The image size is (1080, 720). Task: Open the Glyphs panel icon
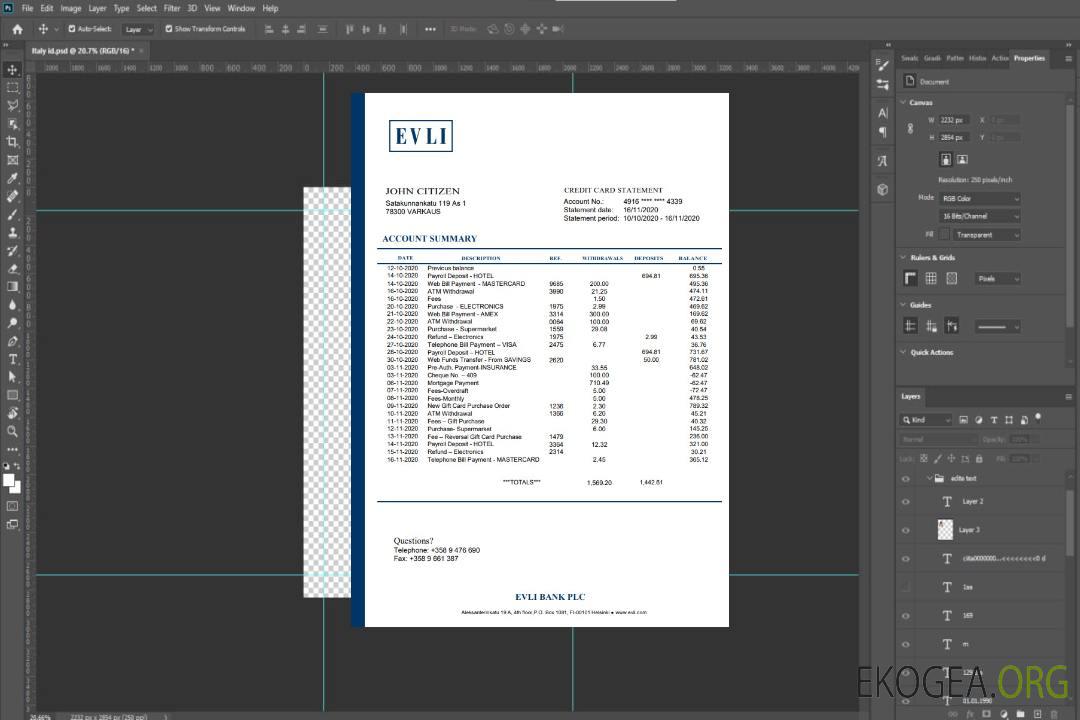tap(883, 161)
